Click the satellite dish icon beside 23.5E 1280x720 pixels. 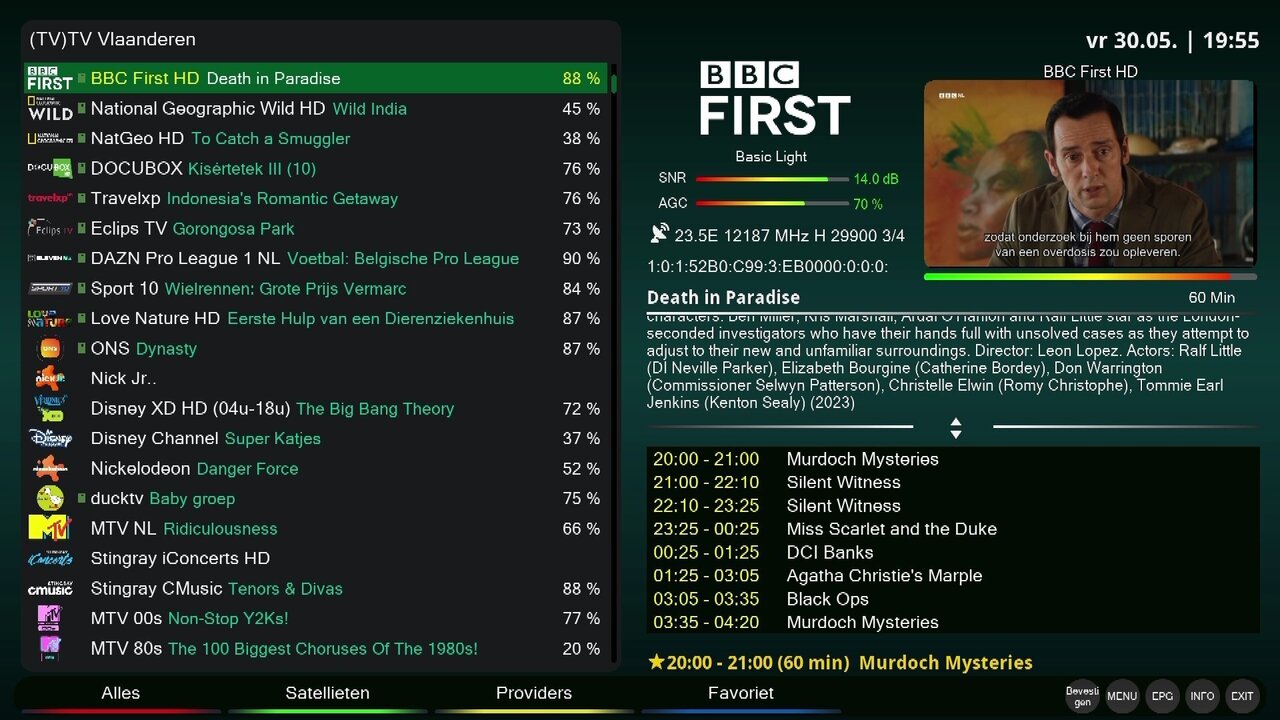[x=659, y=234]
